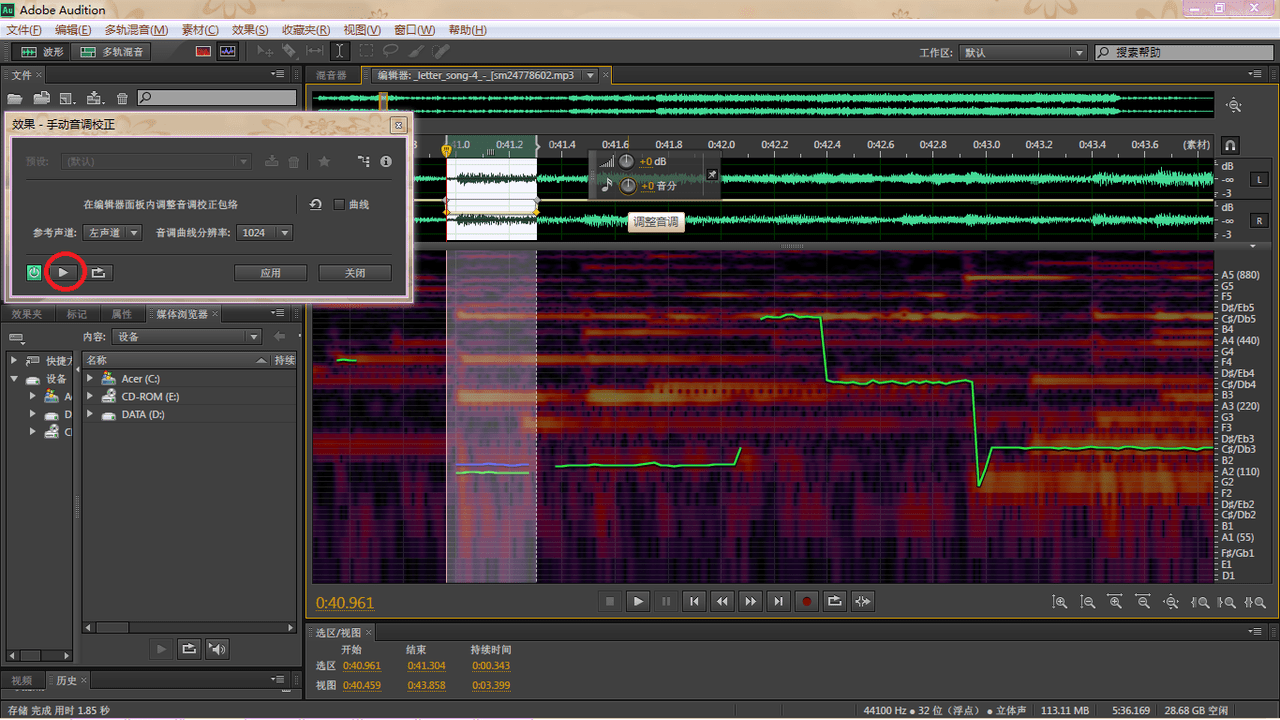Open the 内容 设备 dropdown
The width and height of the screenshot is (1280, 720).
(185, 337)
